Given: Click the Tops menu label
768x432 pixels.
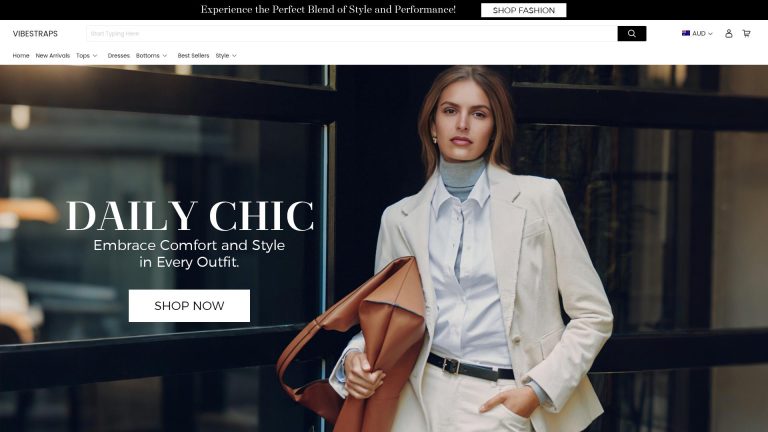Looking at the screenshot, I should click(x=83, y=56).
